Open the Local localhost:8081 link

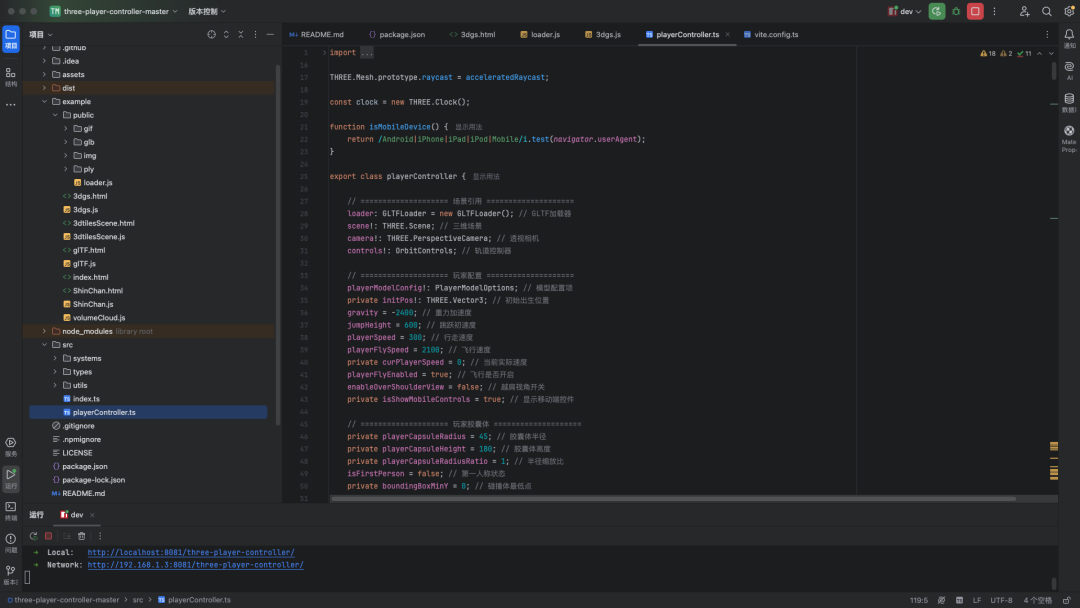(191, 552)
